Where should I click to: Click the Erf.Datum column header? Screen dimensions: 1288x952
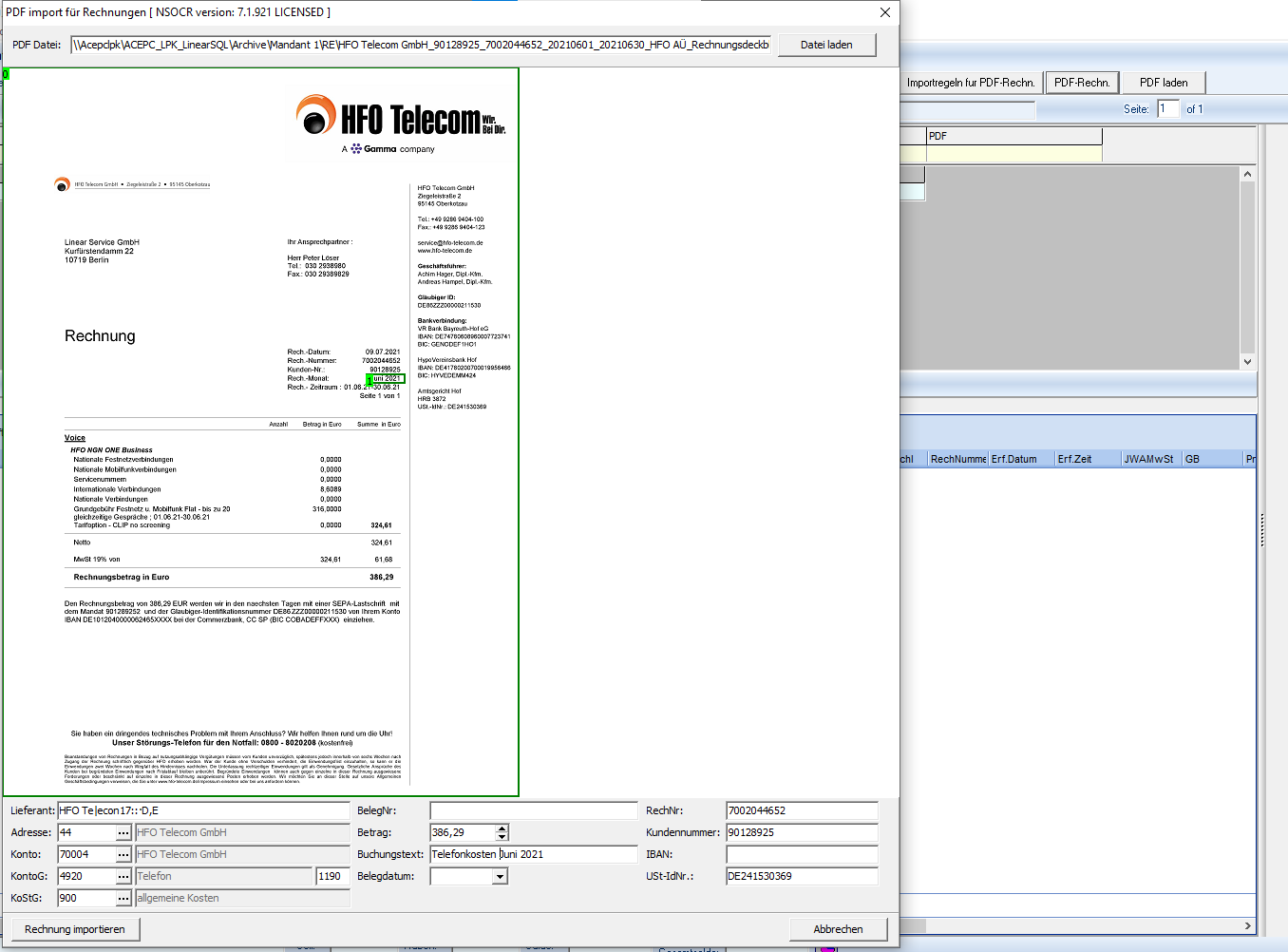[1022, 459]
